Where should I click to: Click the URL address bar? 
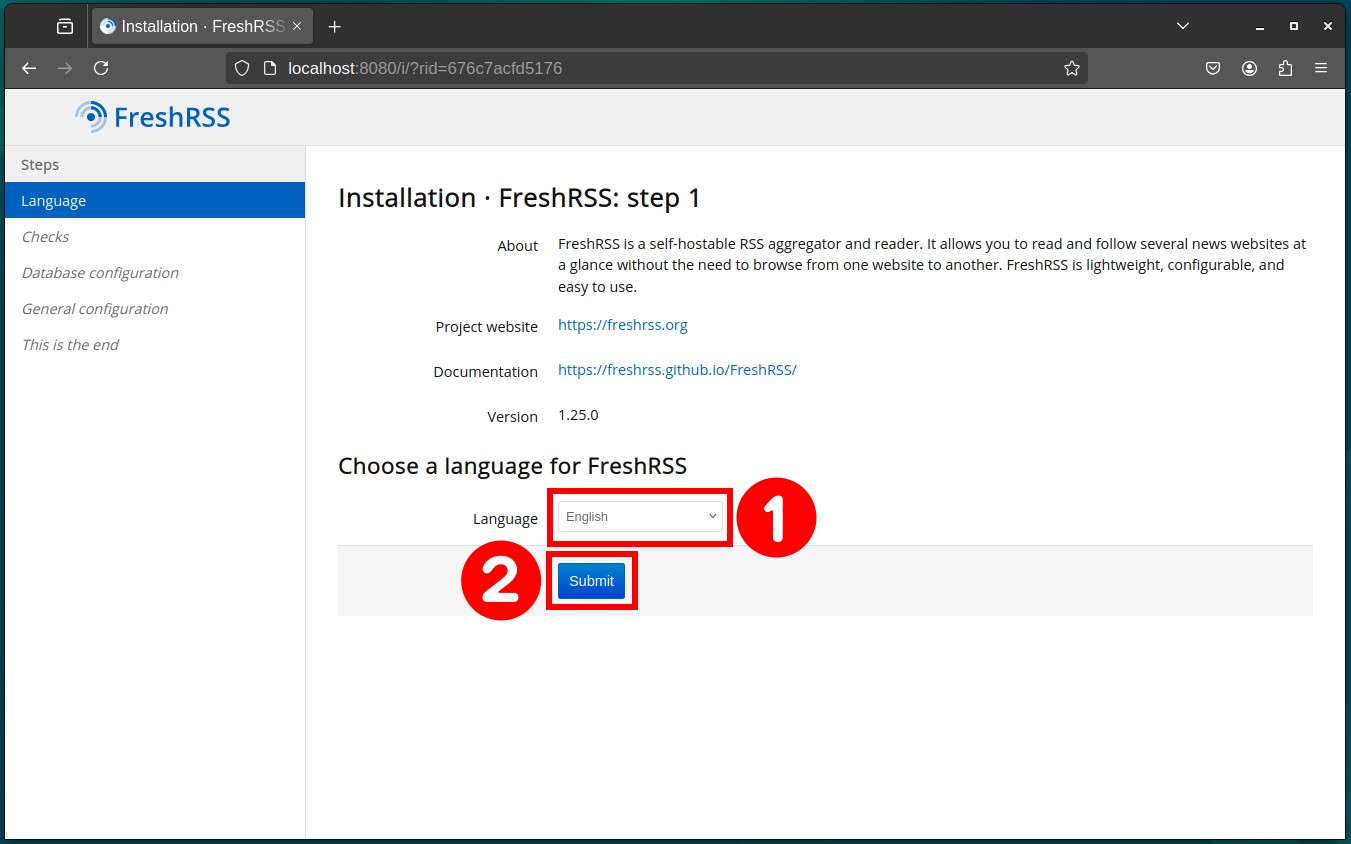coord(656,68)
